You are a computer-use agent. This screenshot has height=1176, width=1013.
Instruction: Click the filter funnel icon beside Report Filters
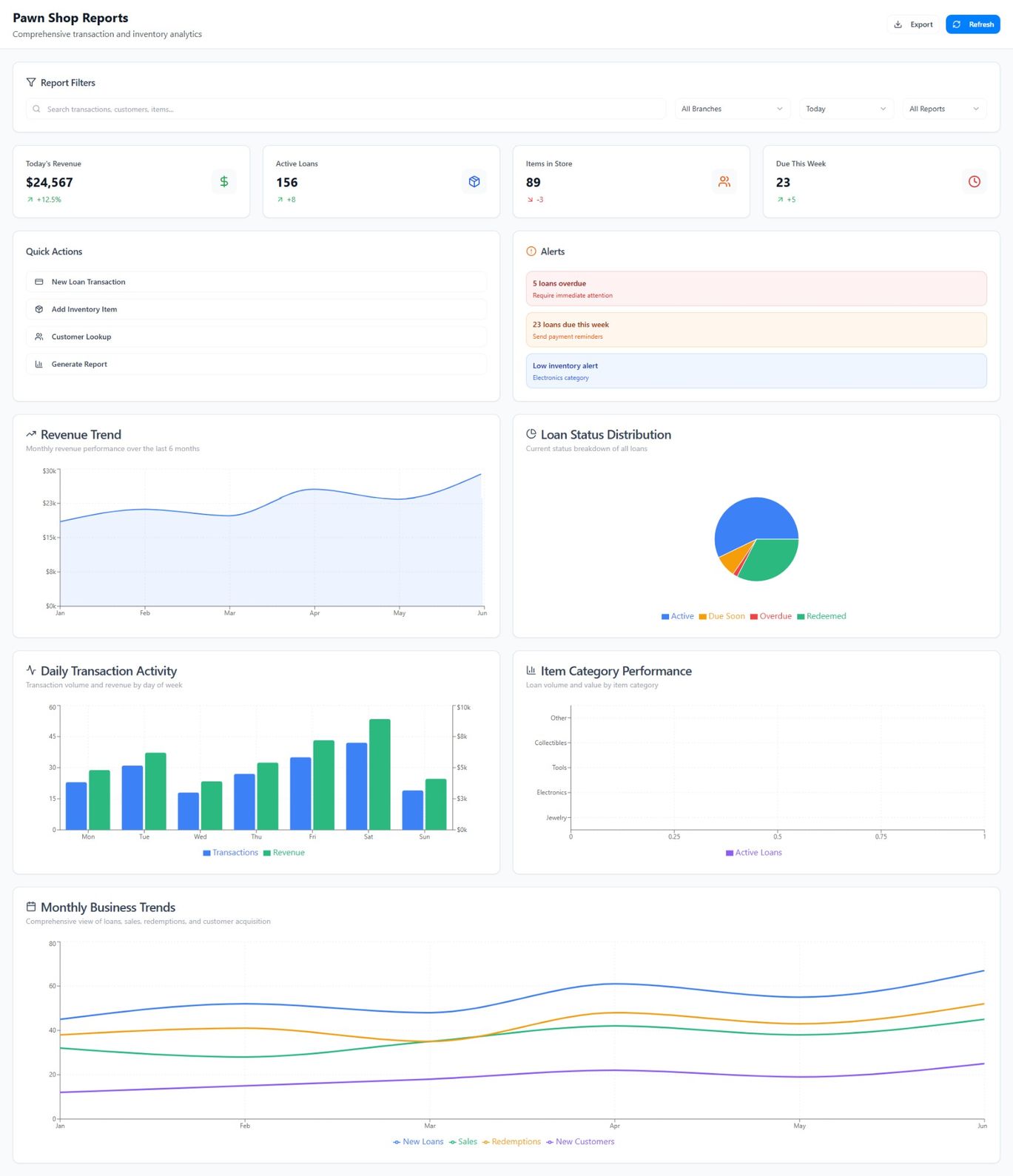tap(31, 82)
